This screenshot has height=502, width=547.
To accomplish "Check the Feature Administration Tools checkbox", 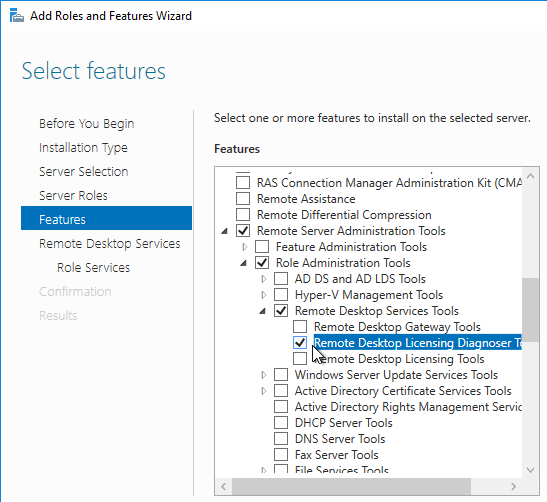I will coord(262,247).
